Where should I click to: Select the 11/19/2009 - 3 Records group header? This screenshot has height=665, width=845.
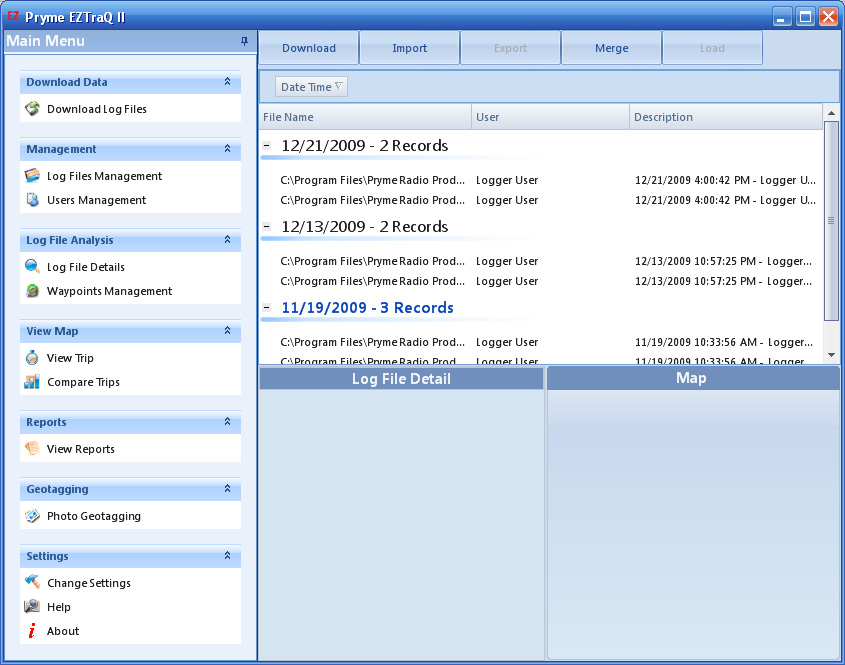click(x=367, y=307)
